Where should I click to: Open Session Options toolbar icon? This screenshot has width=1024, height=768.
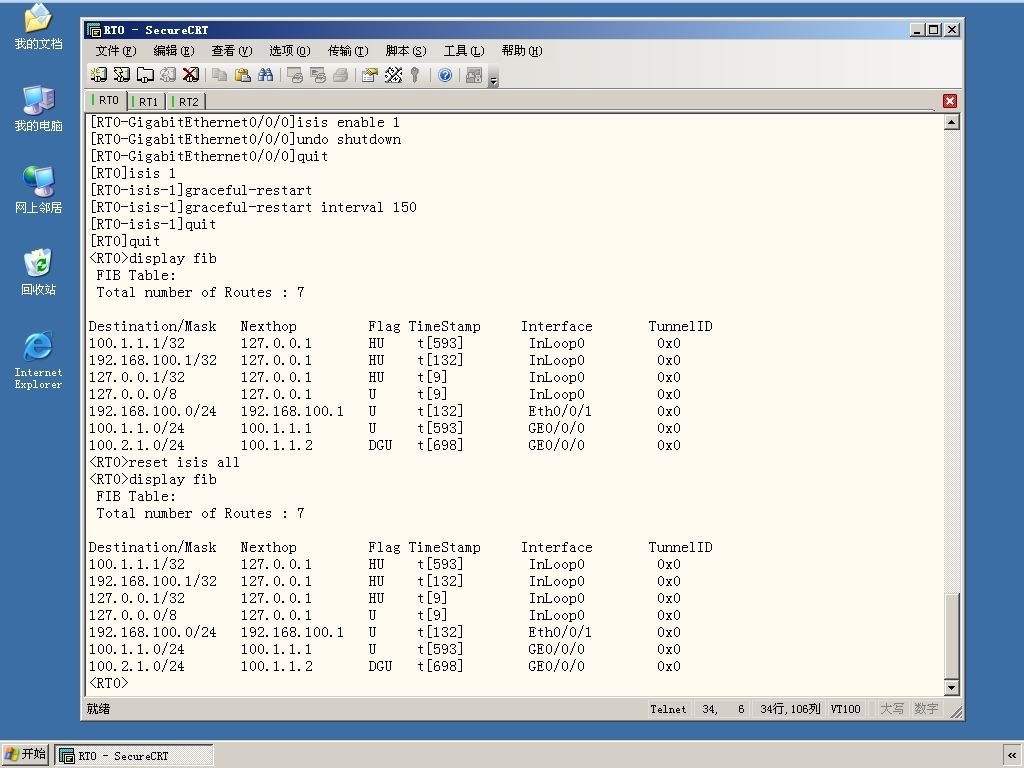[x=370, y=75]
